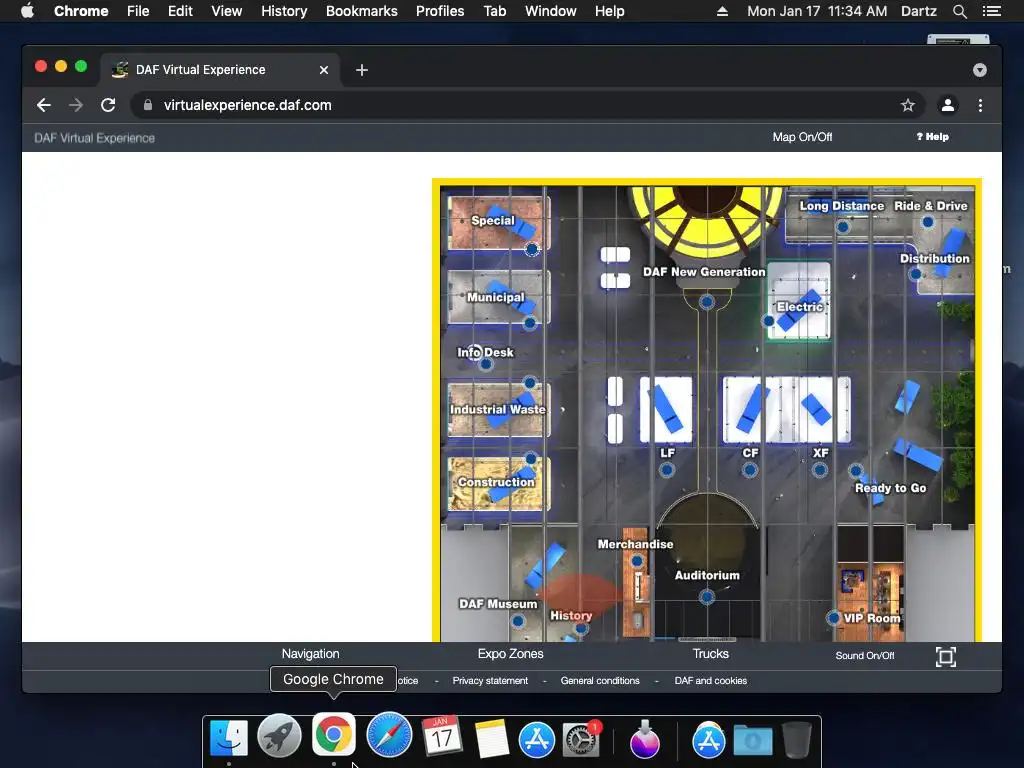Select the DAF Virtual Experience tab
The image size is (1024, 768).
(220, 70)
